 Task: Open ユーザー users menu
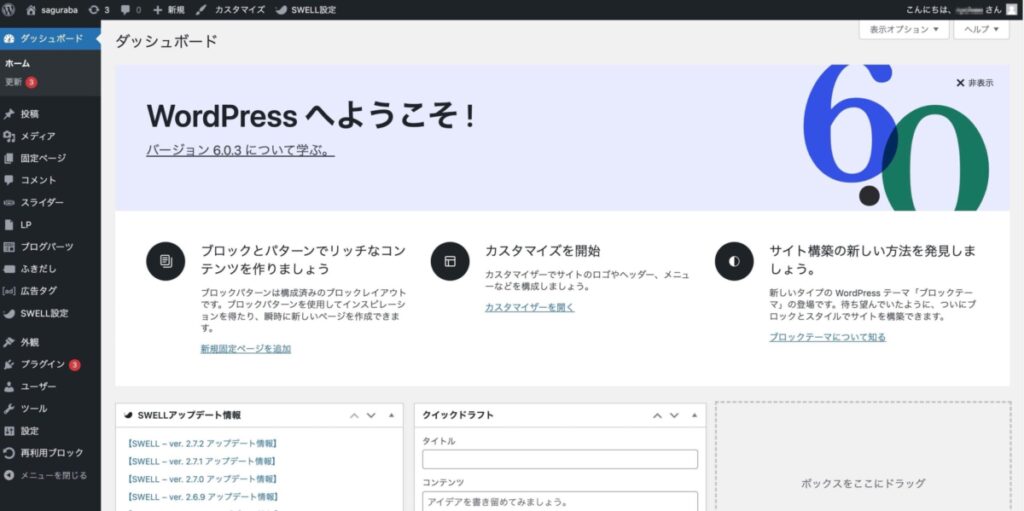(x=50, y=387)
